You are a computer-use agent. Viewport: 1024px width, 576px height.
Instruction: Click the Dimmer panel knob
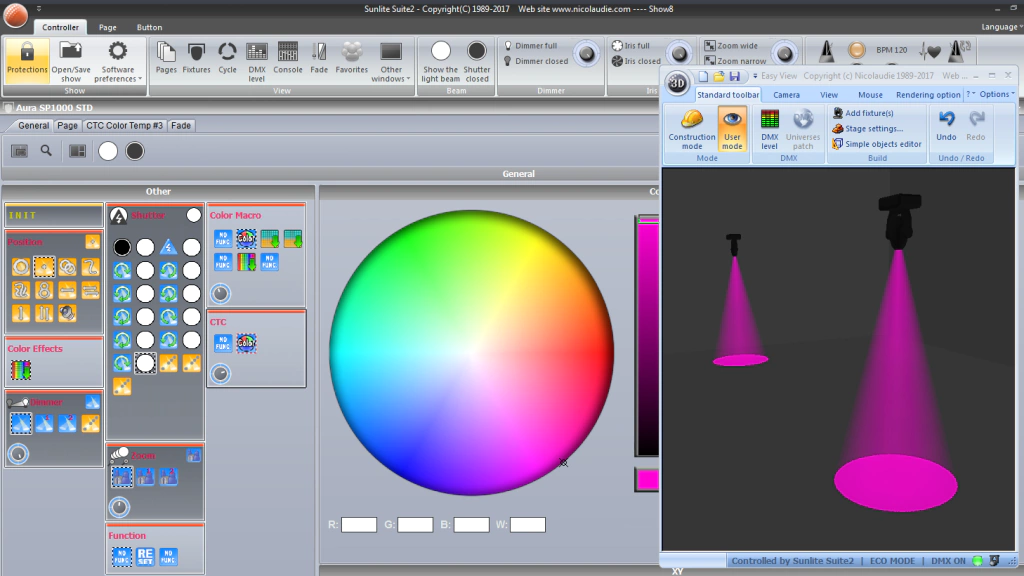[x=18, y=453]
